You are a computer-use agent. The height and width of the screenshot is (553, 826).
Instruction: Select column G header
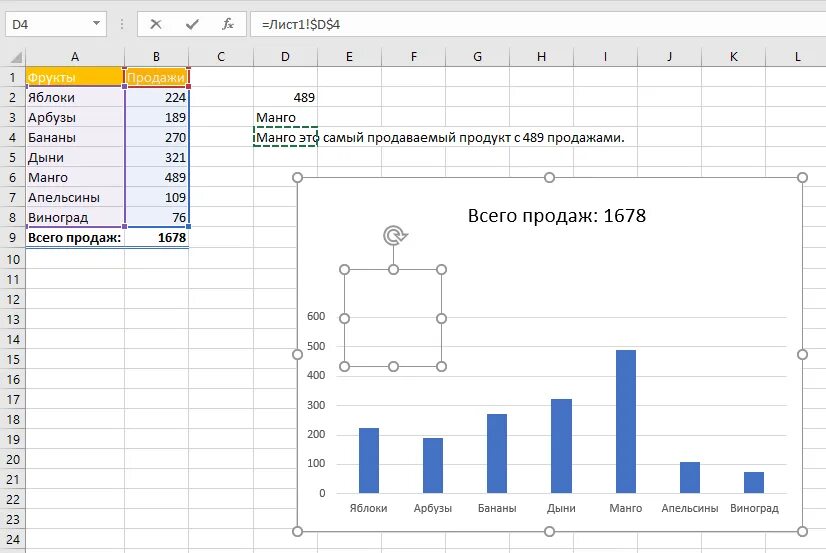click(x=477, y=56)
